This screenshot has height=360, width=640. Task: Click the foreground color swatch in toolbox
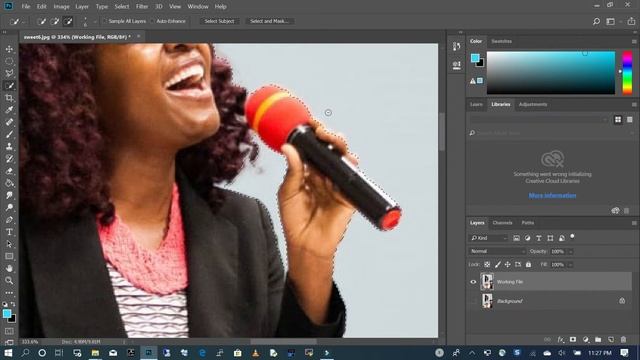(7, 313)
